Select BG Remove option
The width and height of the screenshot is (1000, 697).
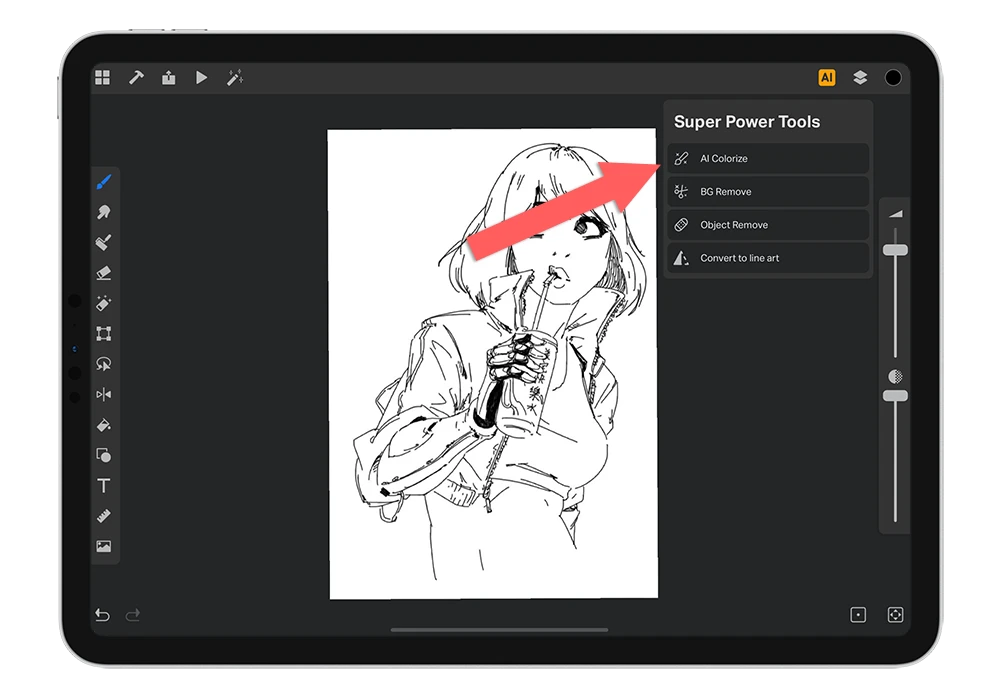click(x=767, y=192)
